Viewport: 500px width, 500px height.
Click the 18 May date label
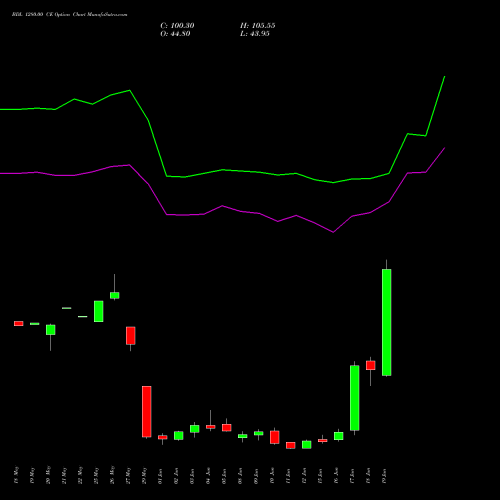(x=16, y=475)
